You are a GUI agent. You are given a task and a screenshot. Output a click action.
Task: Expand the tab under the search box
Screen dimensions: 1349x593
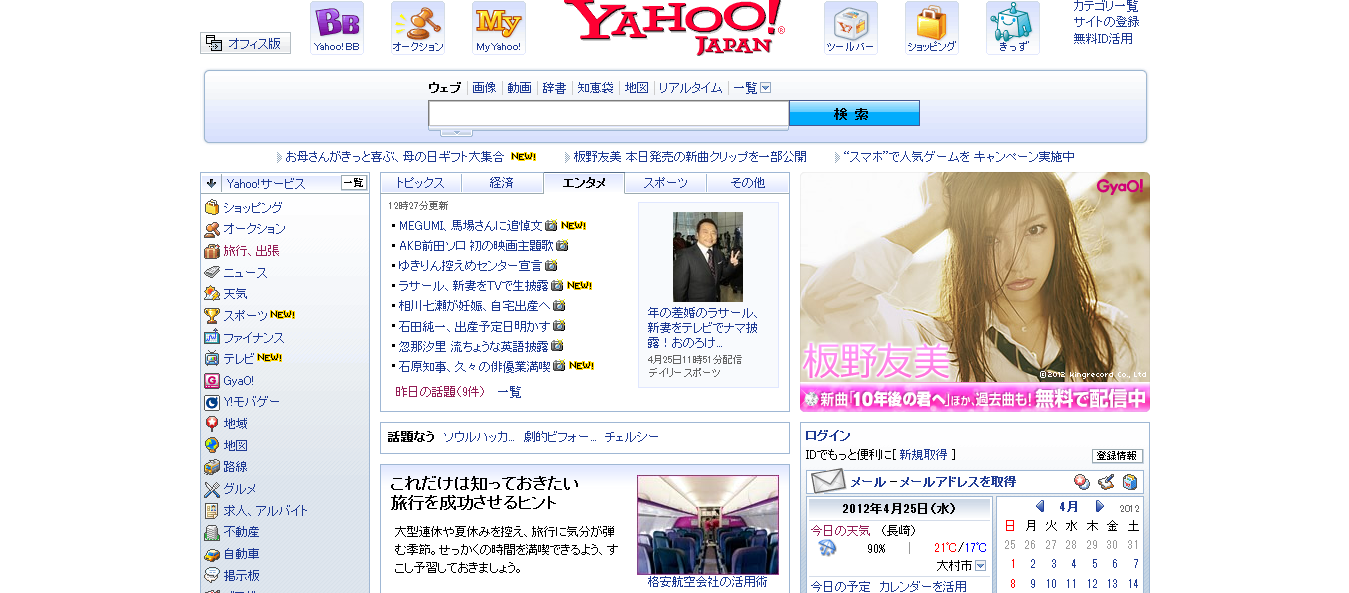pos(456,132)
